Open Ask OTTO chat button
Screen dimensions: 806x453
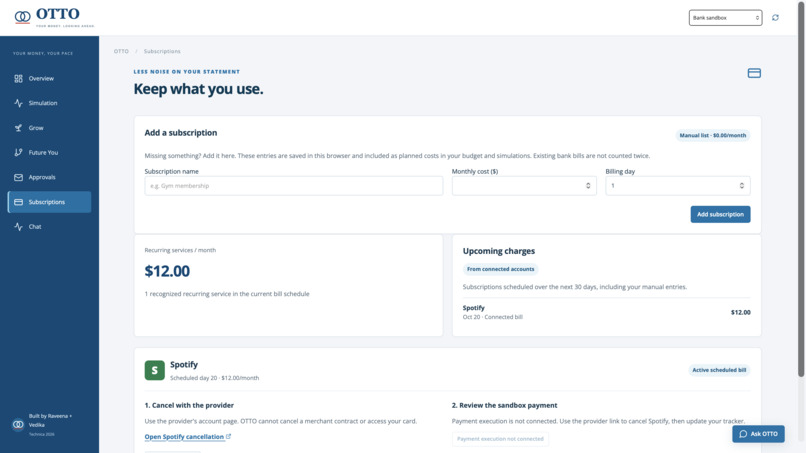tap(758, 434)
